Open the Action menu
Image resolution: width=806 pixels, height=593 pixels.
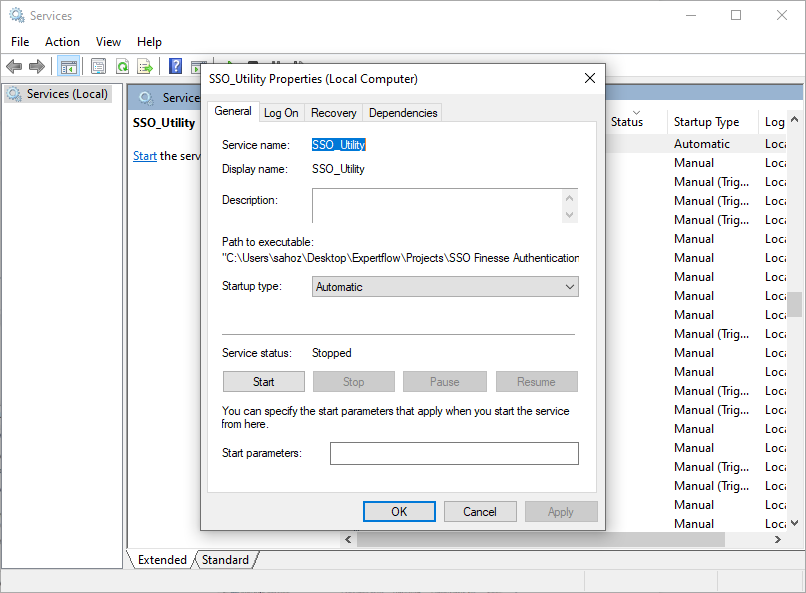[x=62, y=42]
